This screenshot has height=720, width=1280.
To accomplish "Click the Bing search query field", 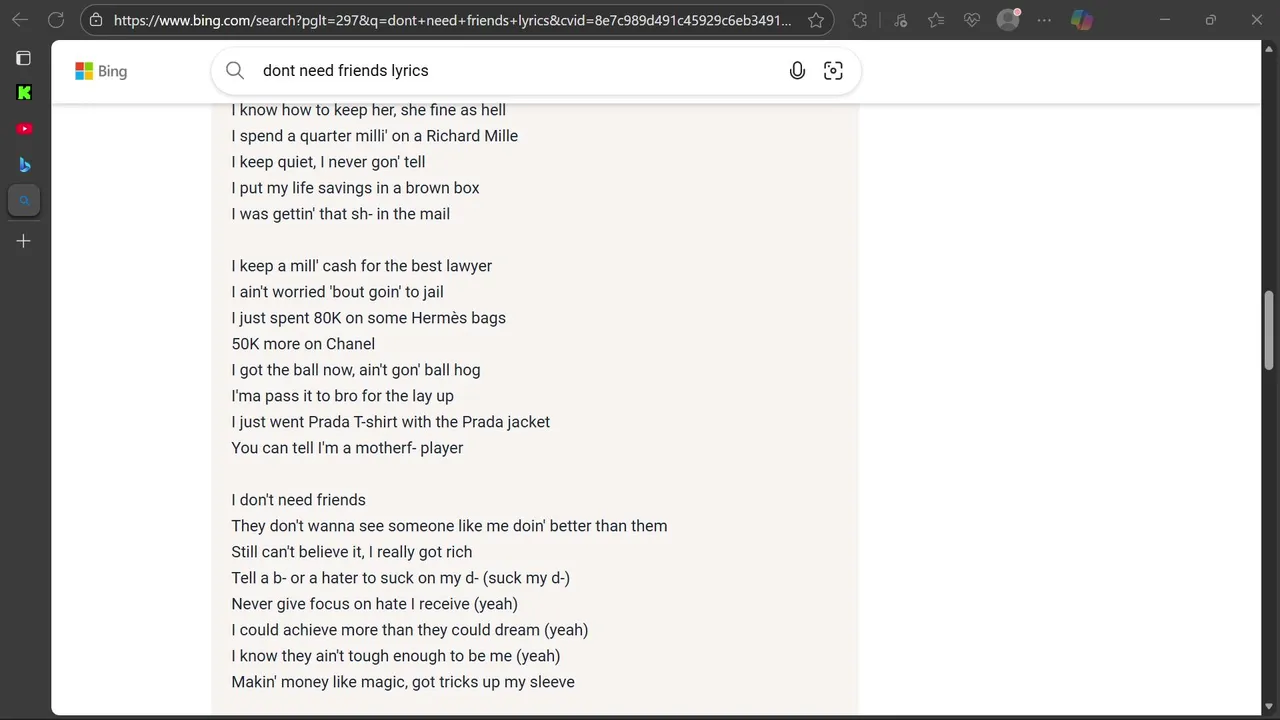I will (500, 71).
